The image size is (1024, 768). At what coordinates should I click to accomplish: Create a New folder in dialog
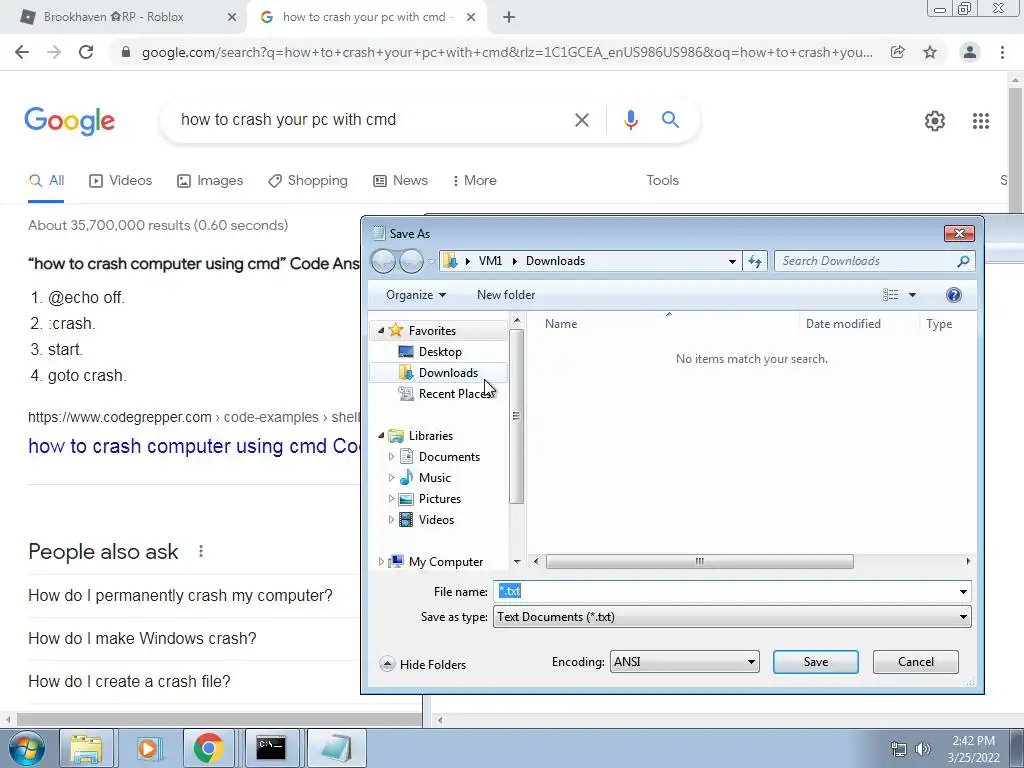(506, 295)
